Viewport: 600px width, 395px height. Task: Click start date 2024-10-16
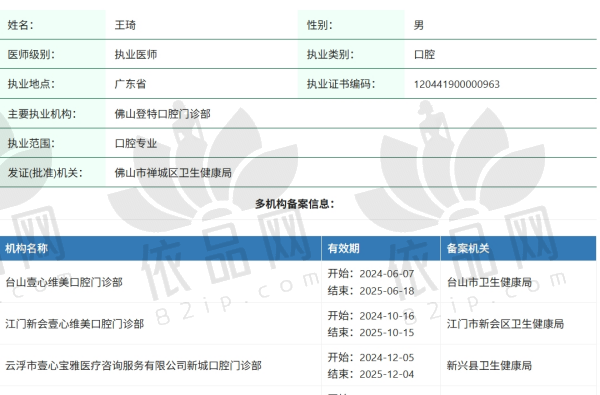pos(386,316)
